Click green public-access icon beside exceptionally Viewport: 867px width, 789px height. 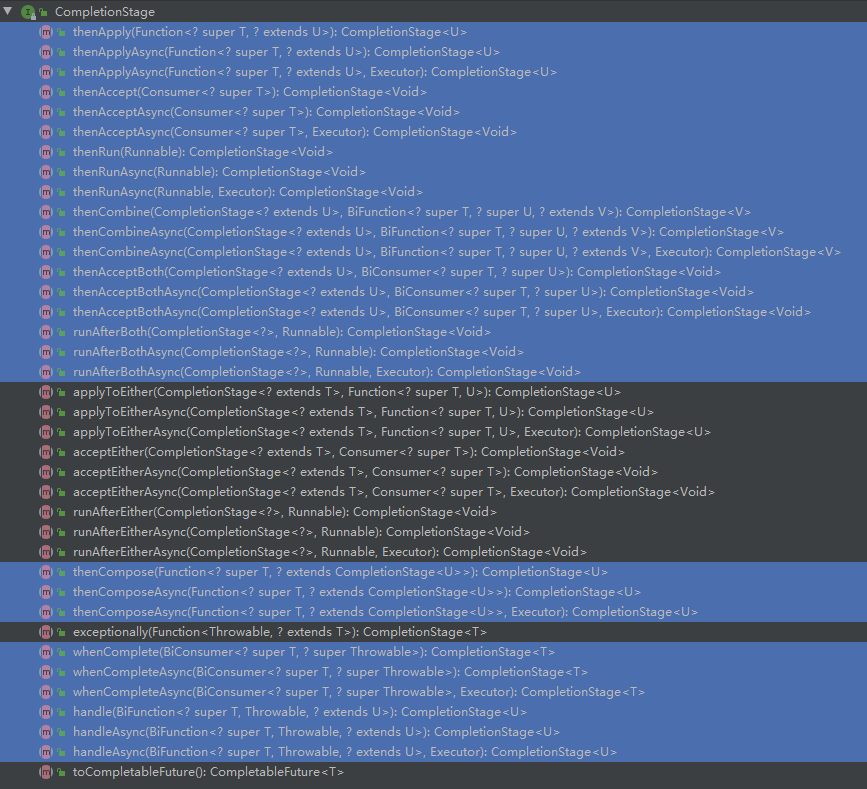(61, 632)
